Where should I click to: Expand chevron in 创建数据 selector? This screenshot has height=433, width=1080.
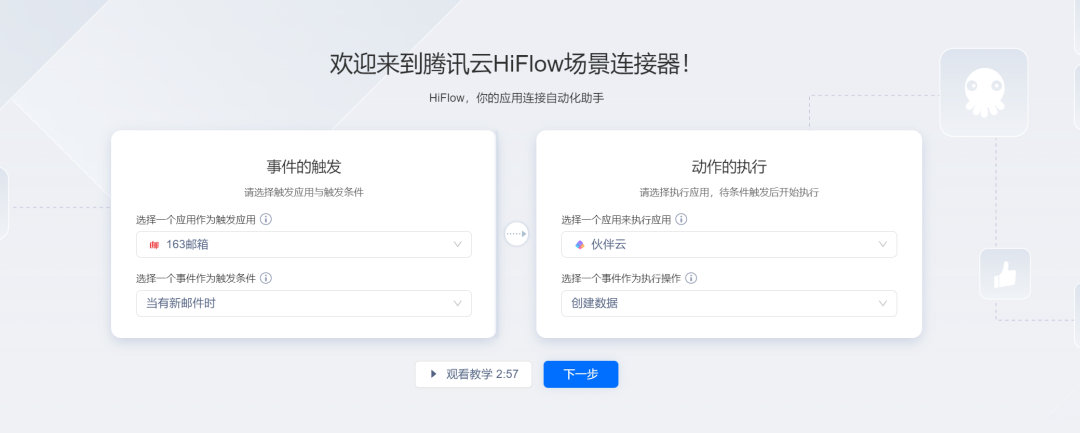(x=882, y=304)
